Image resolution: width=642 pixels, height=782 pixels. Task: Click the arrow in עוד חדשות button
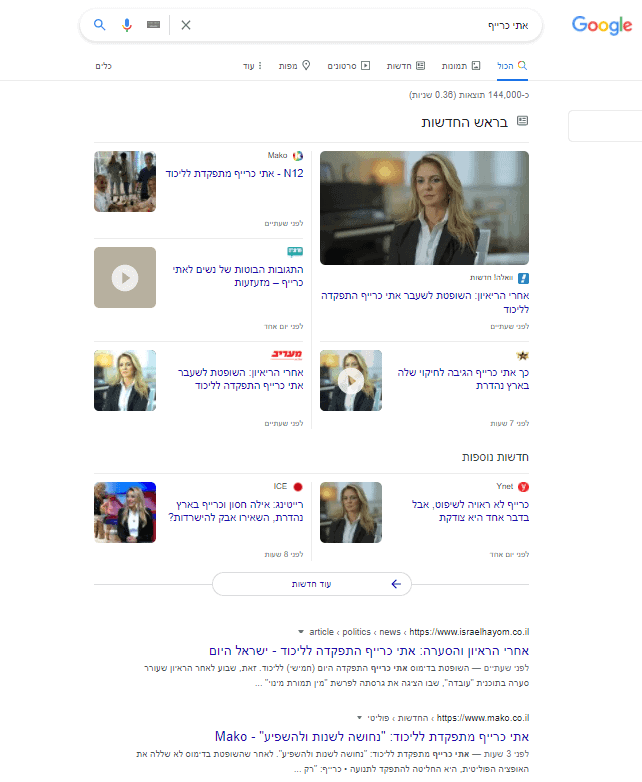click(x=397, y=584)
